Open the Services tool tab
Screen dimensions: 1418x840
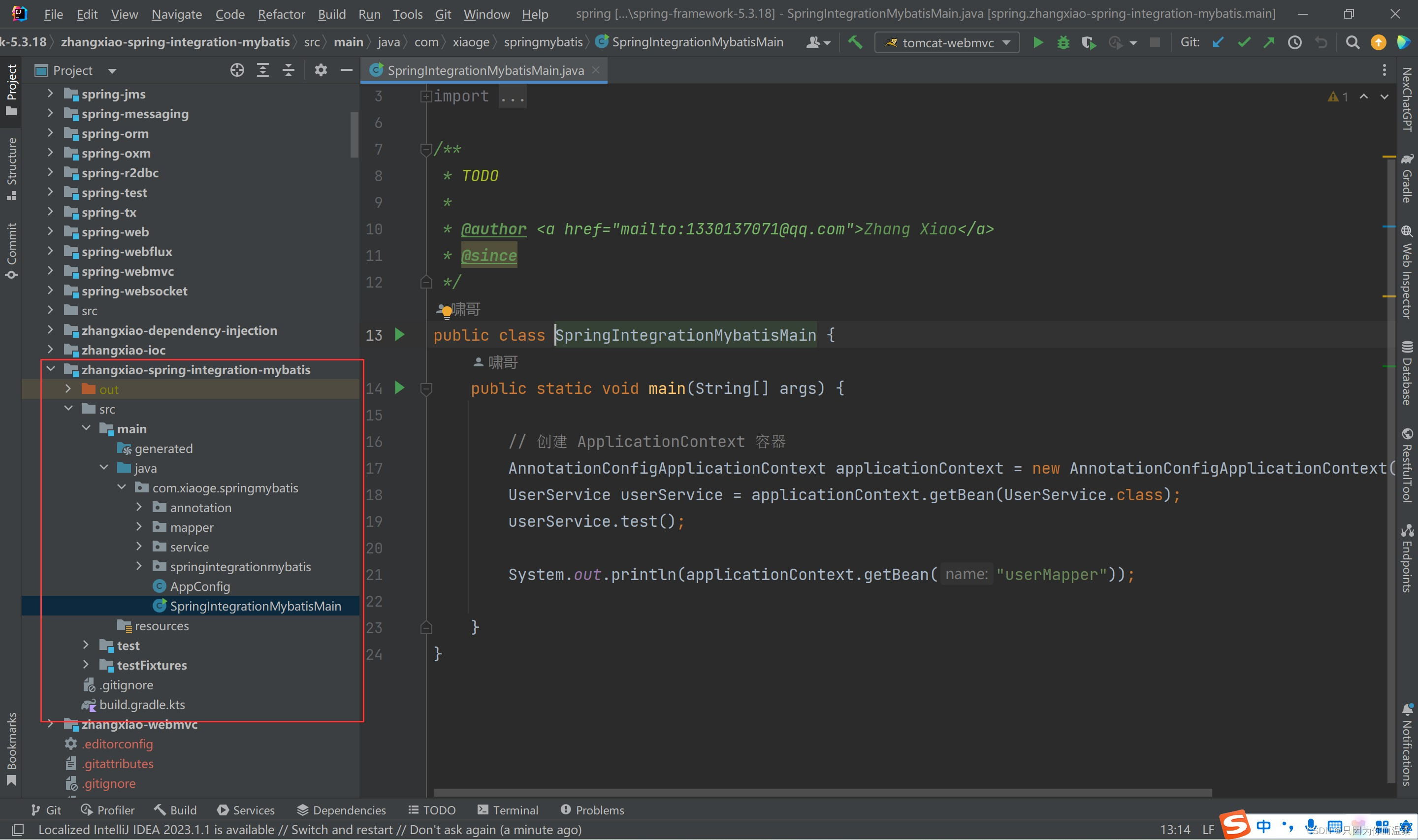(246, 810)
